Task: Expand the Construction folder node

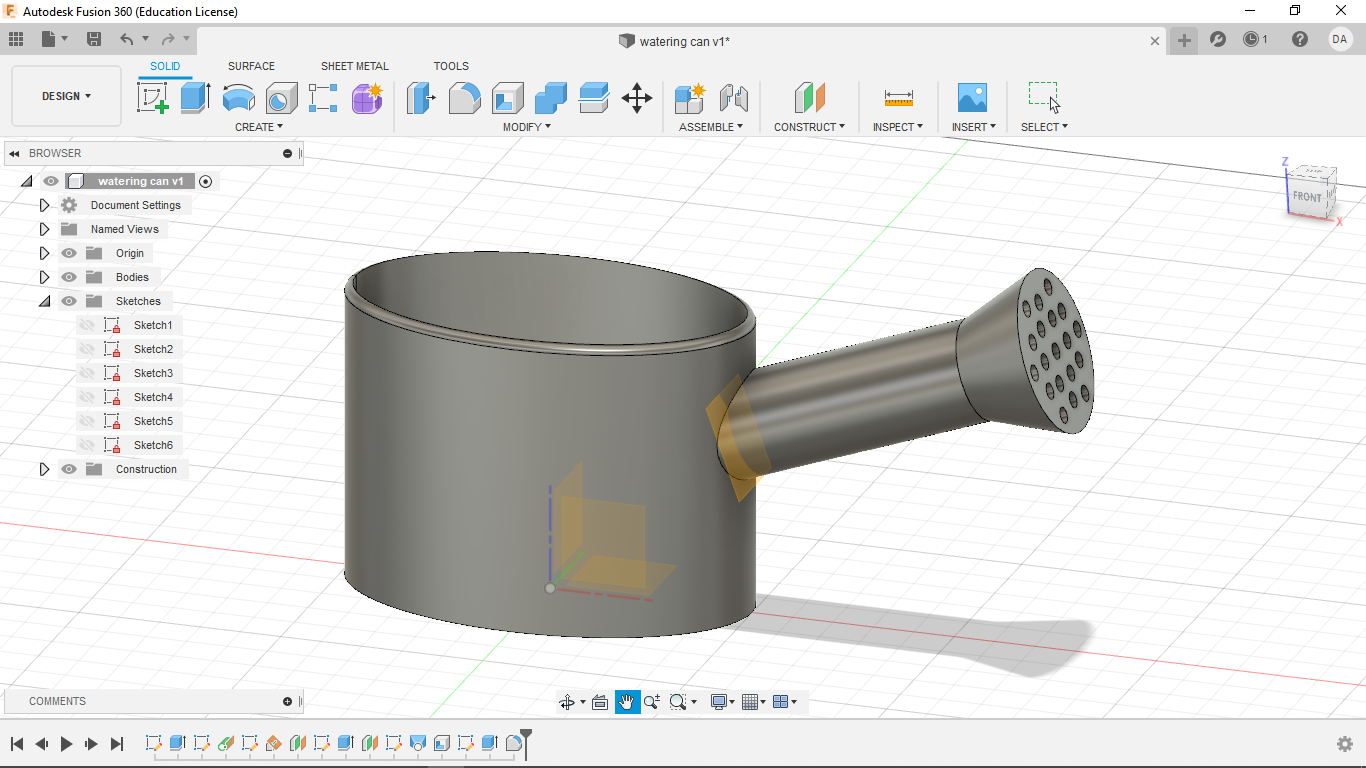Action: pos(44,469)
